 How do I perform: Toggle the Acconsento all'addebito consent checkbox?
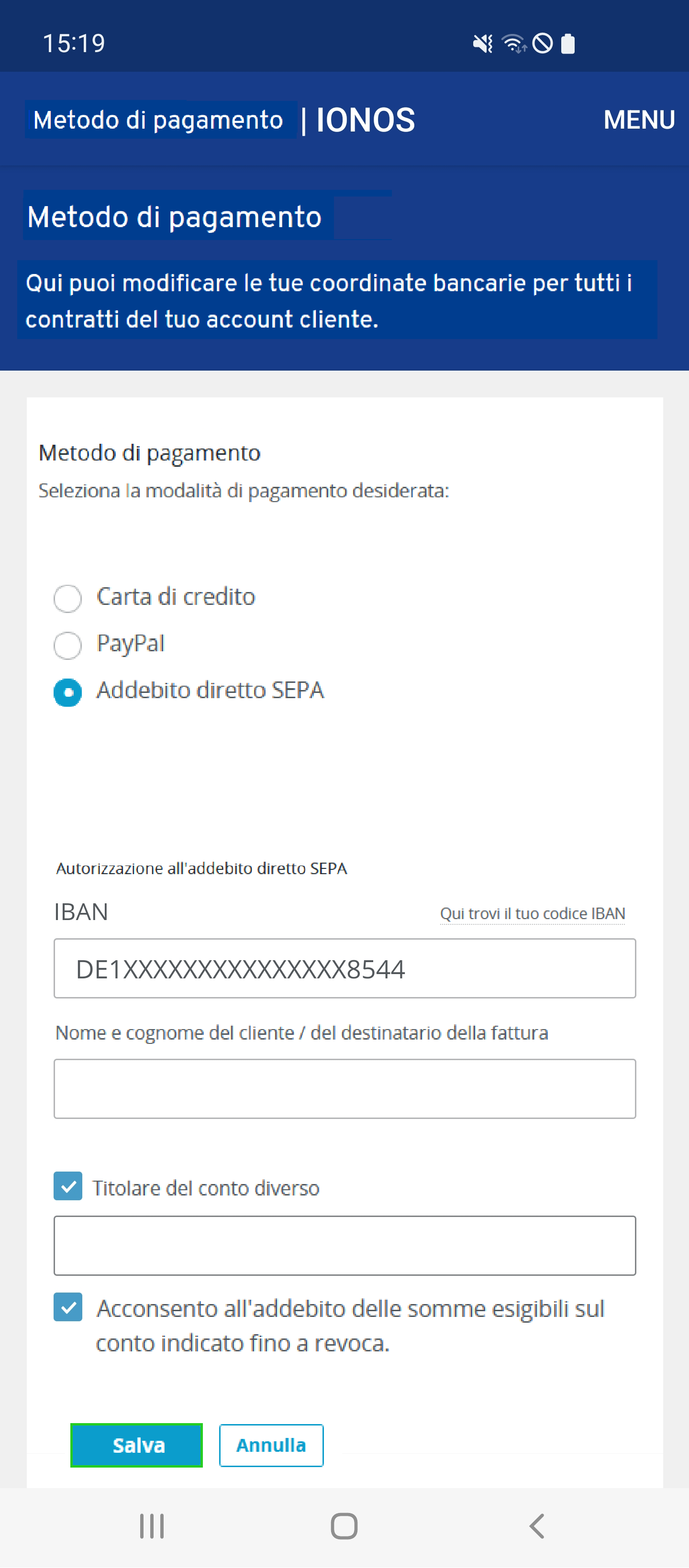pyautogui.click(x=67, y=1307)
